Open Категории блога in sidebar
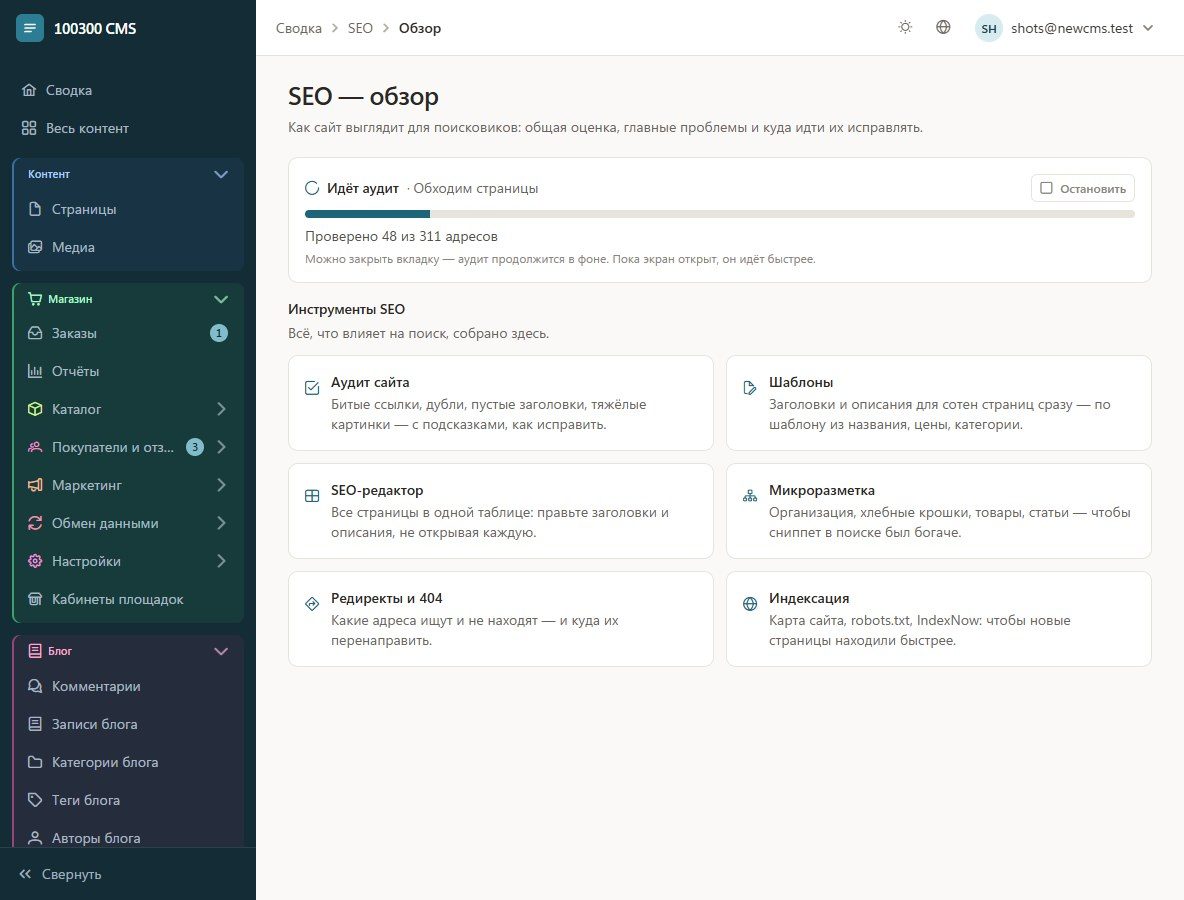 coord(128,763)
